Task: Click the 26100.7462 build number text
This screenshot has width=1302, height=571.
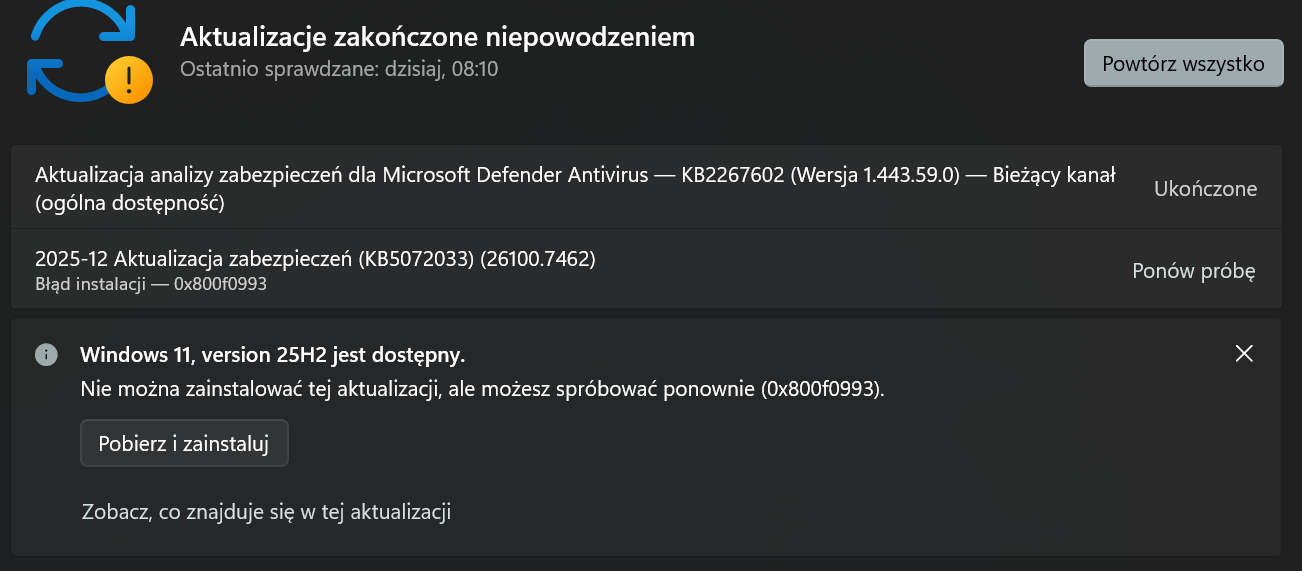Action: coord(538,259)
